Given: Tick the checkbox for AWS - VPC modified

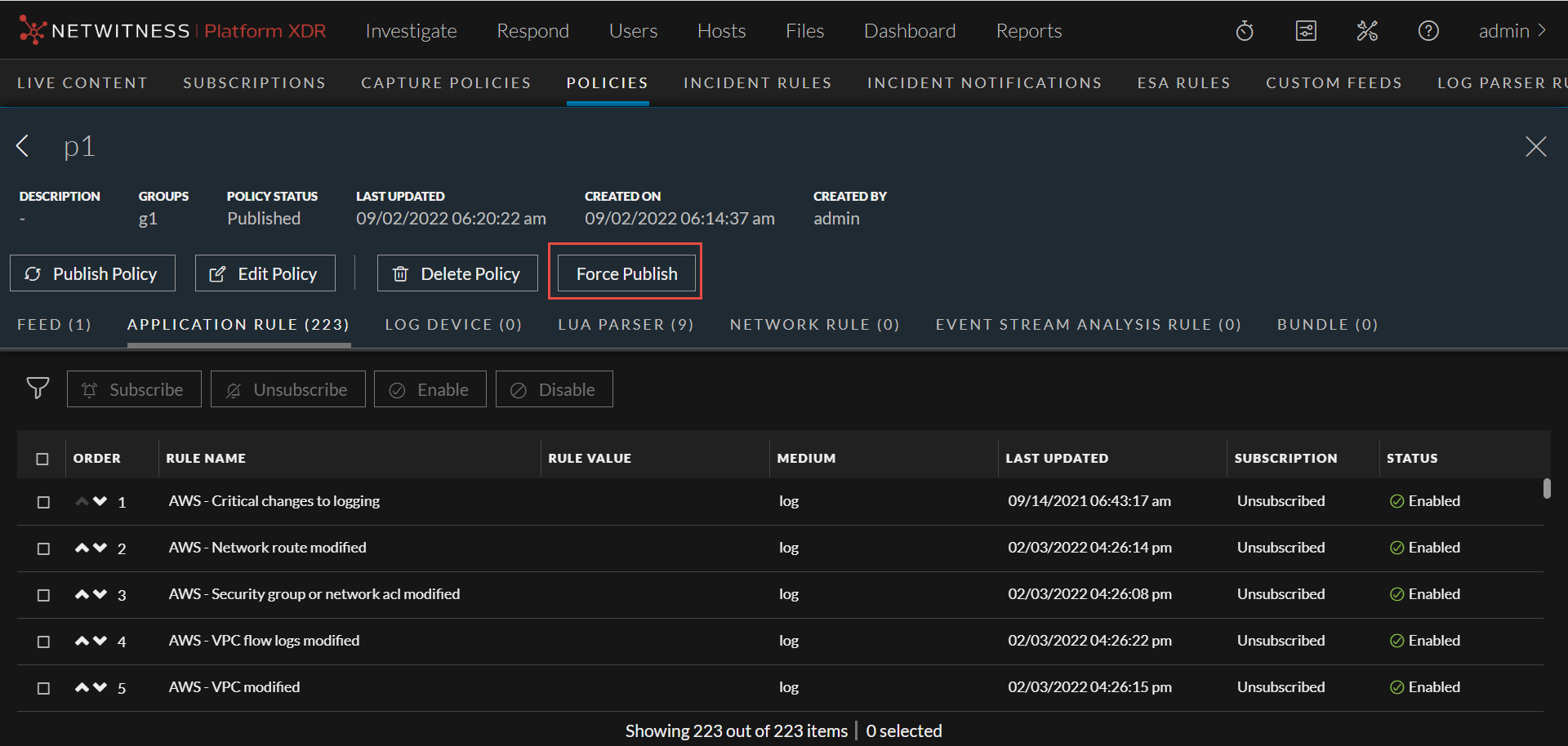Looking at the screenshot, I should pyautogui.click(x=43, y=688).
